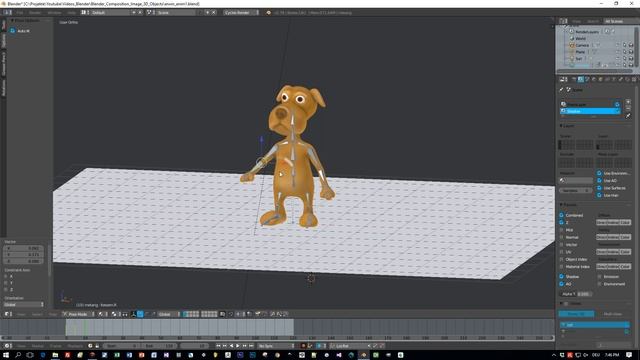The height and width of the screenshot is (360, 640).
Task: Toggle the AO pass checkbox
Action: (x=562, y=284)
